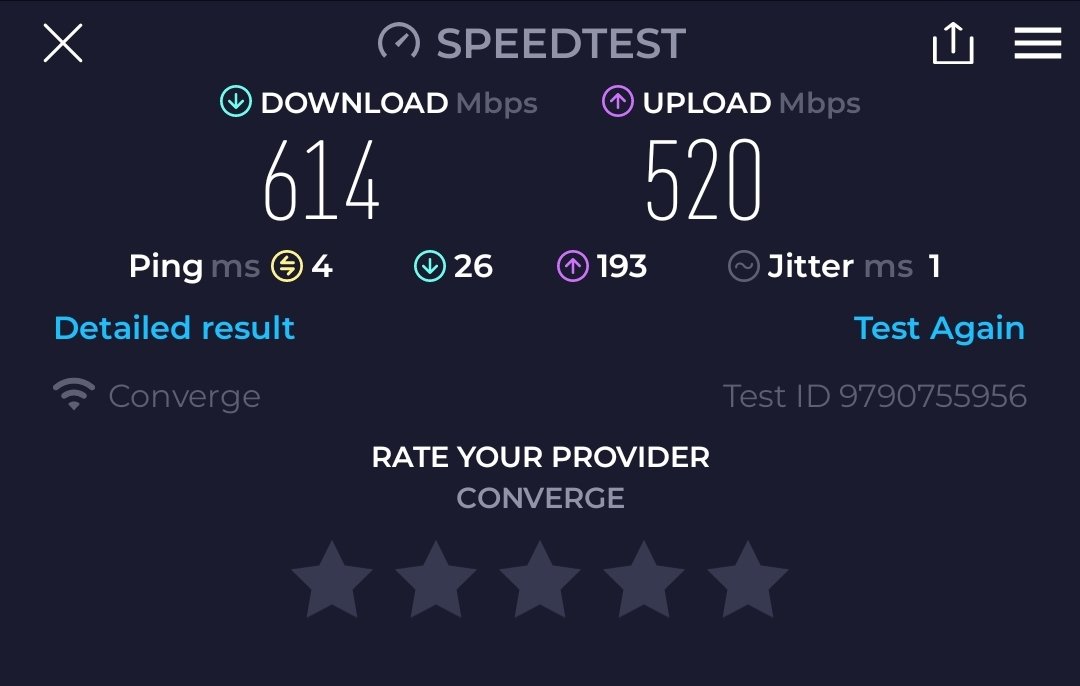The width and height of the screenshot is (1080, 686).
Task: Rate Converge one star
Action: coord(332,581)
